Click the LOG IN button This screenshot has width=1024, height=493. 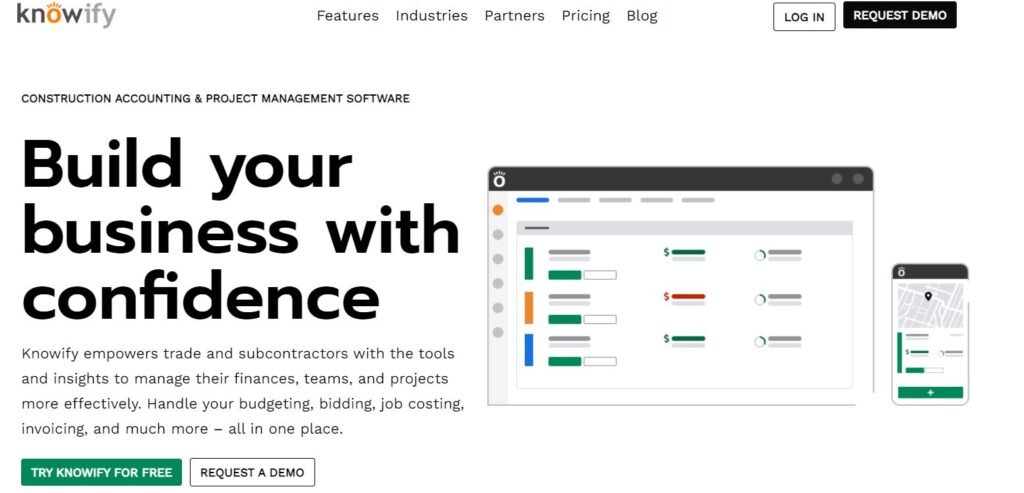coord(804,17)
